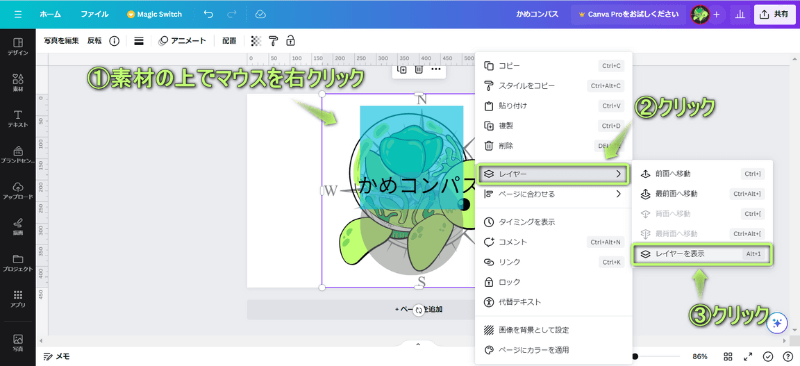
Task: Open the 写真 (Photos) sidebar panel
Action: click(x=18, y=342)
